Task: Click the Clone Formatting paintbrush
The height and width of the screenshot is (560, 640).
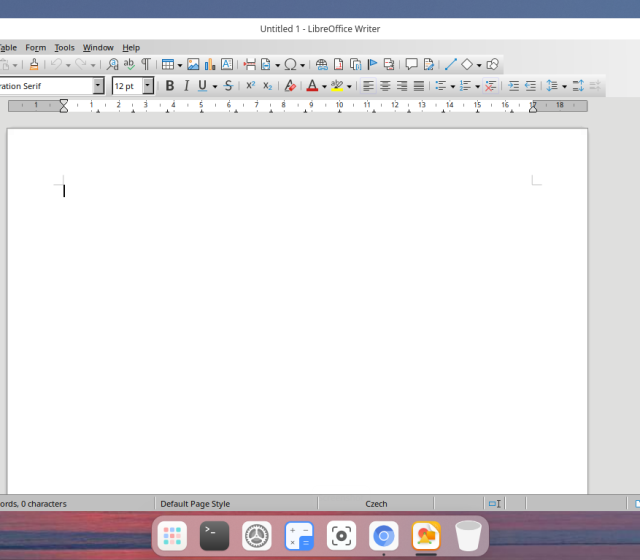Action: (x=34, y=64)
